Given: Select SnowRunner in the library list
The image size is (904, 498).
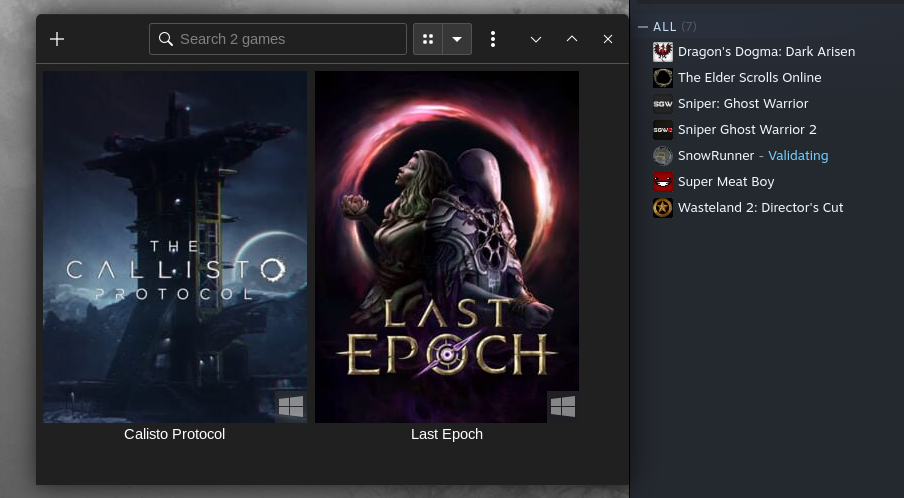Looking at the screenshot, I should tap(715, 156).
